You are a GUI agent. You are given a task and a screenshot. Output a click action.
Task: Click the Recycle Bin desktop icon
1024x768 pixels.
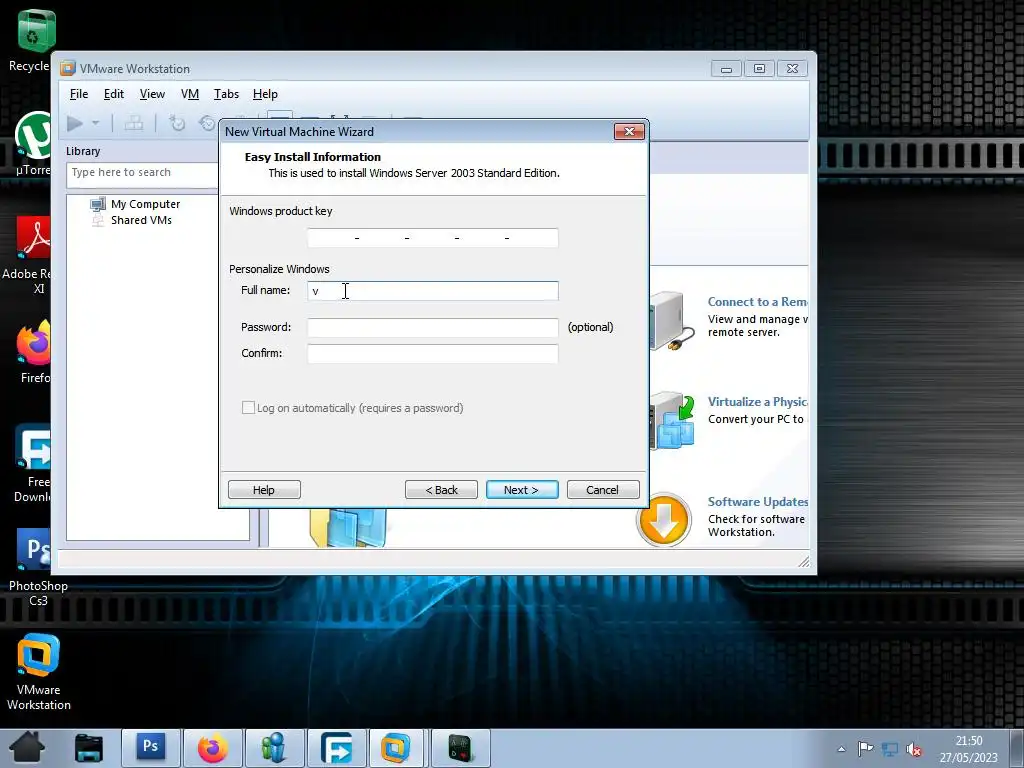pos(35,31)
